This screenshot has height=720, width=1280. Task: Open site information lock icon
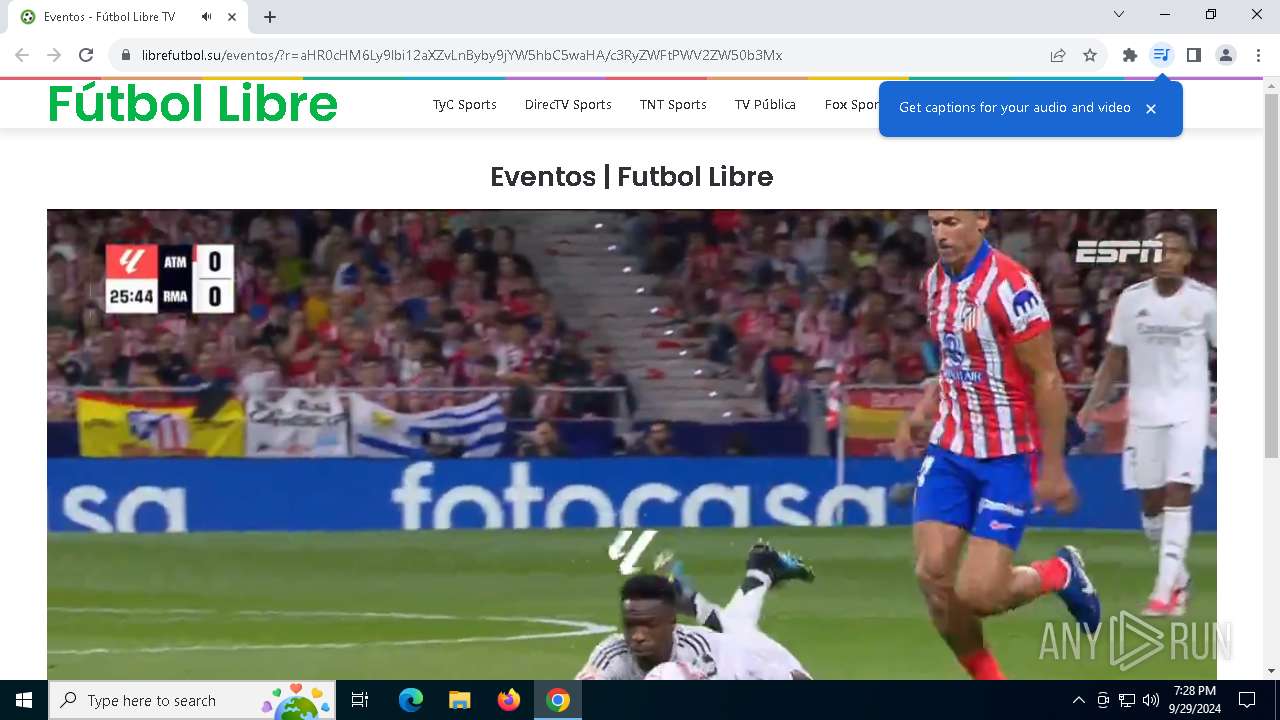pyautogui.click(x=126, y=55)
